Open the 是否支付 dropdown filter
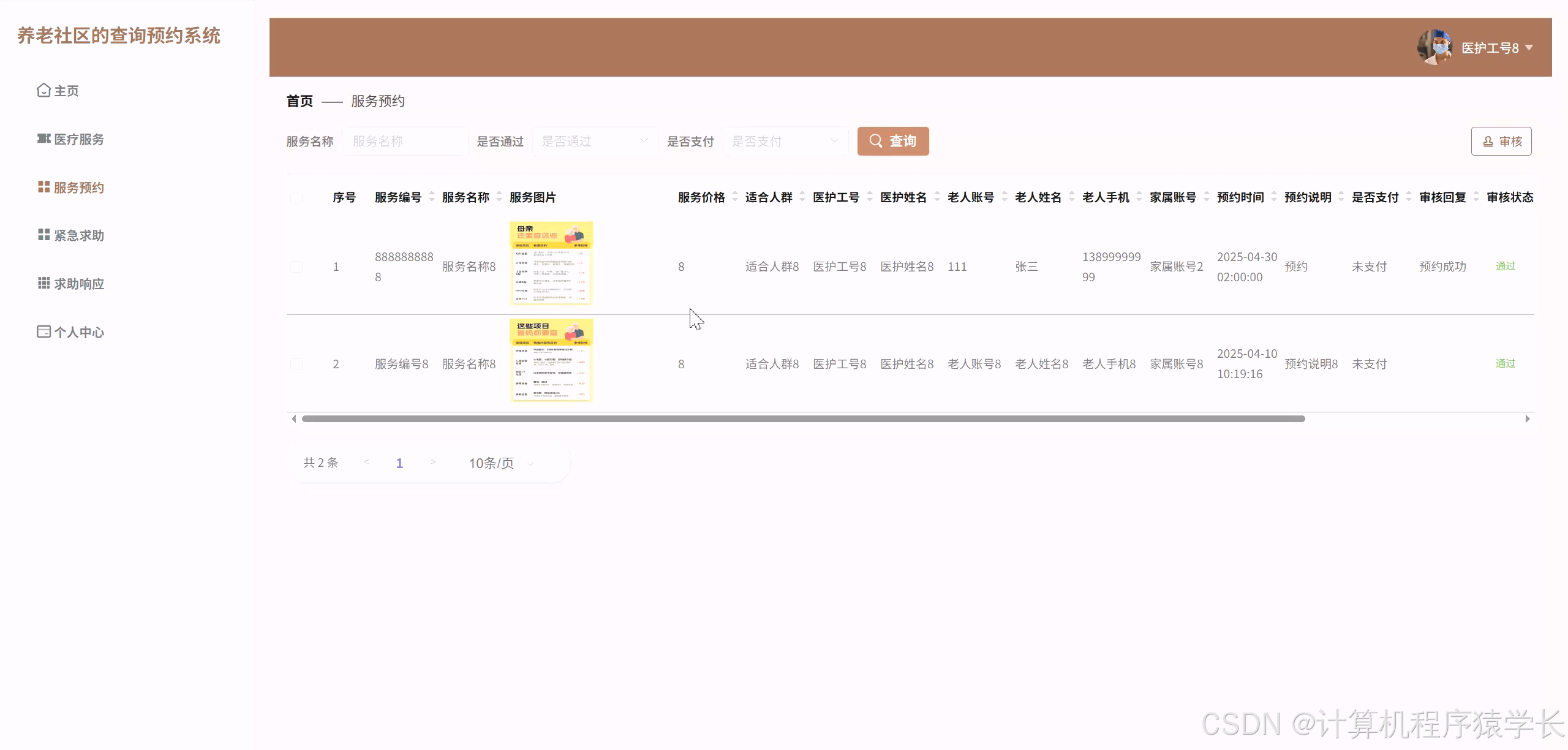The width and height of the screenshot is (1568, 750). coord(785,142)
